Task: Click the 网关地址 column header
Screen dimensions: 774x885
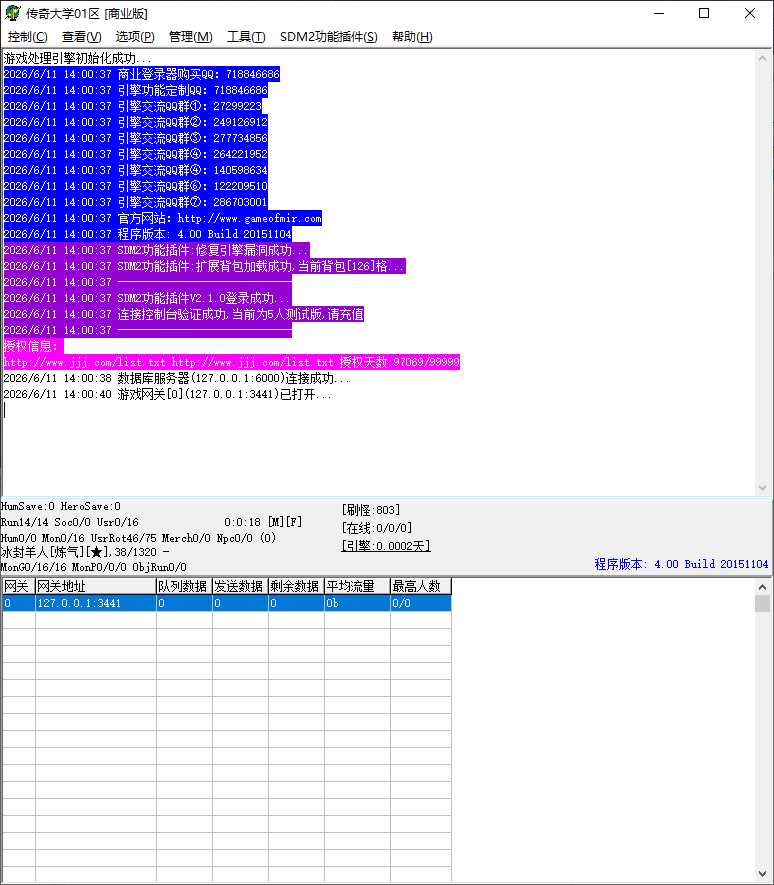Action: pyautogui.click(x=95, y=586)
